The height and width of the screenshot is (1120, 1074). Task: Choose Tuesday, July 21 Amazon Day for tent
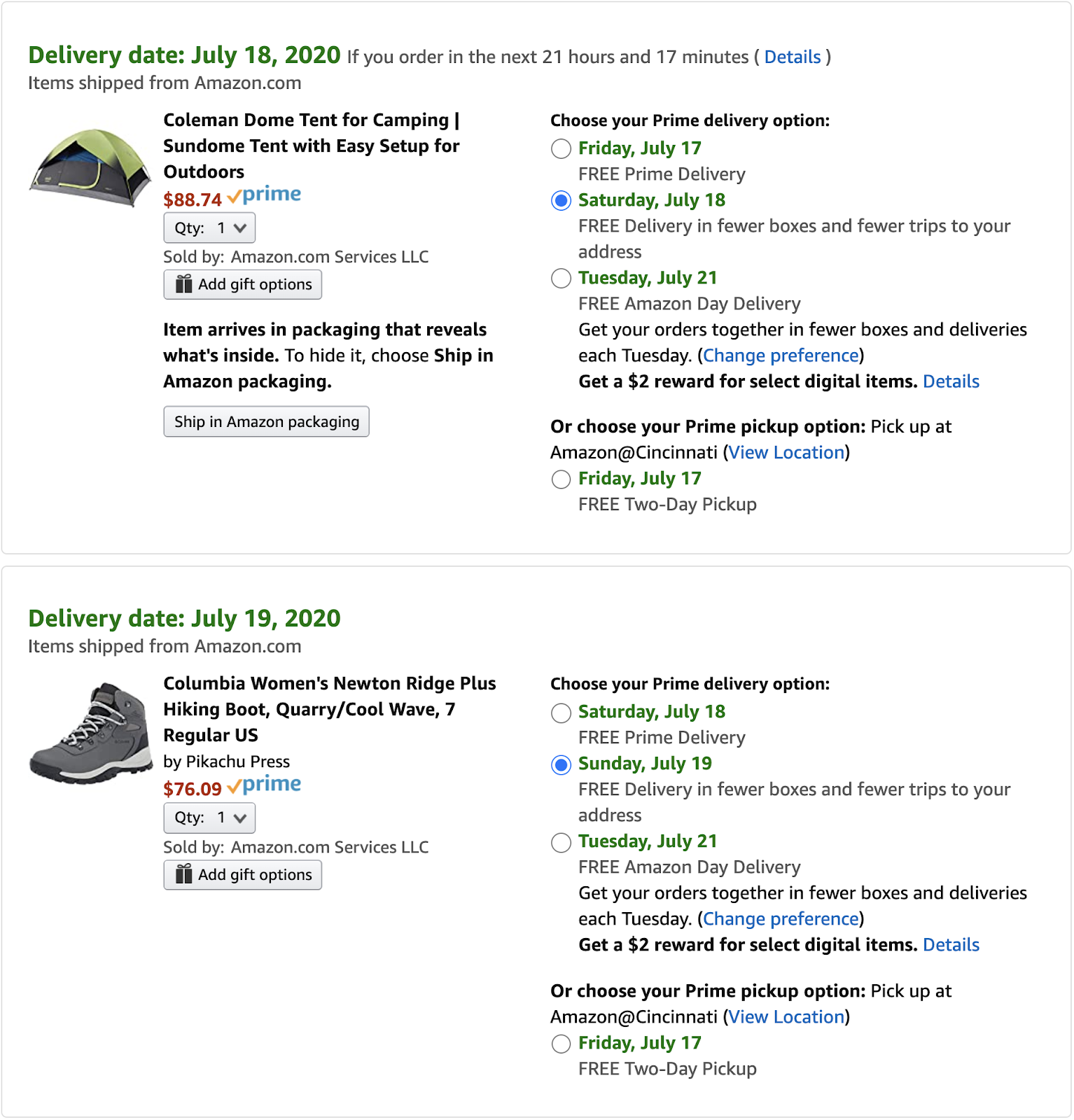(562, 279)
